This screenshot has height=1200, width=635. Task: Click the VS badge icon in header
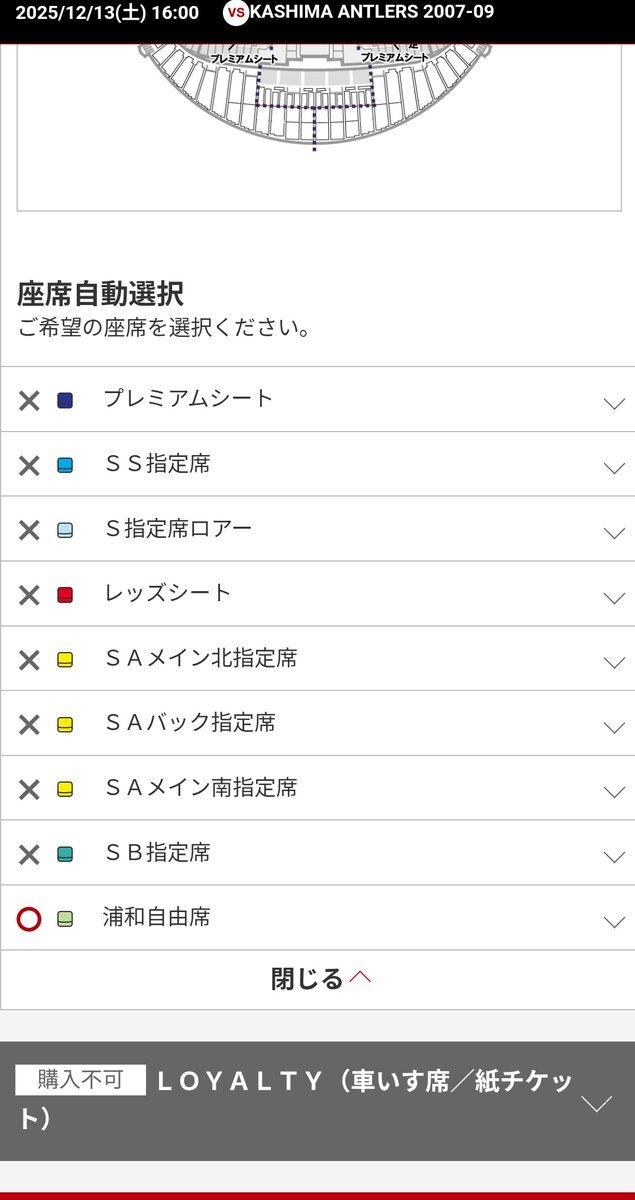(x=235, y=13)
